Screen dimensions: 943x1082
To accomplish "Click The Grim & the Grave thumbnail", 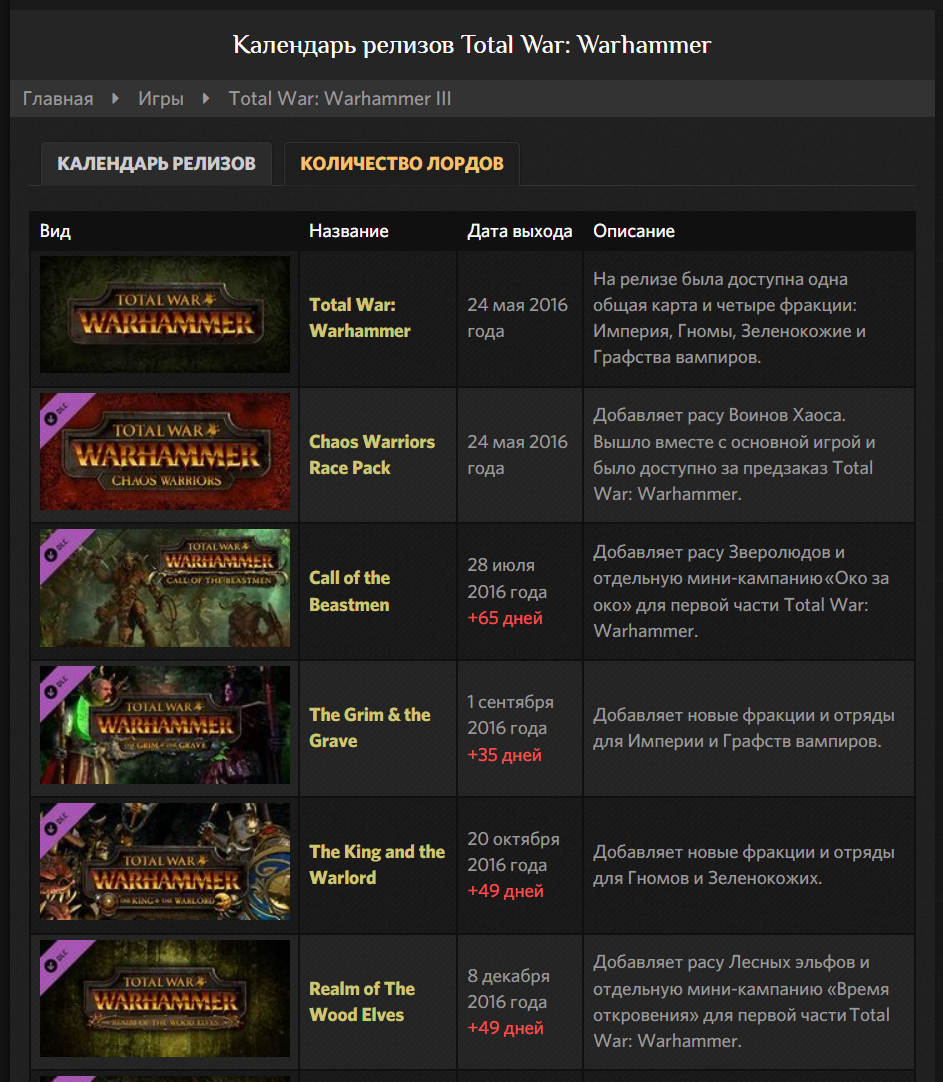I will [165, 725].
